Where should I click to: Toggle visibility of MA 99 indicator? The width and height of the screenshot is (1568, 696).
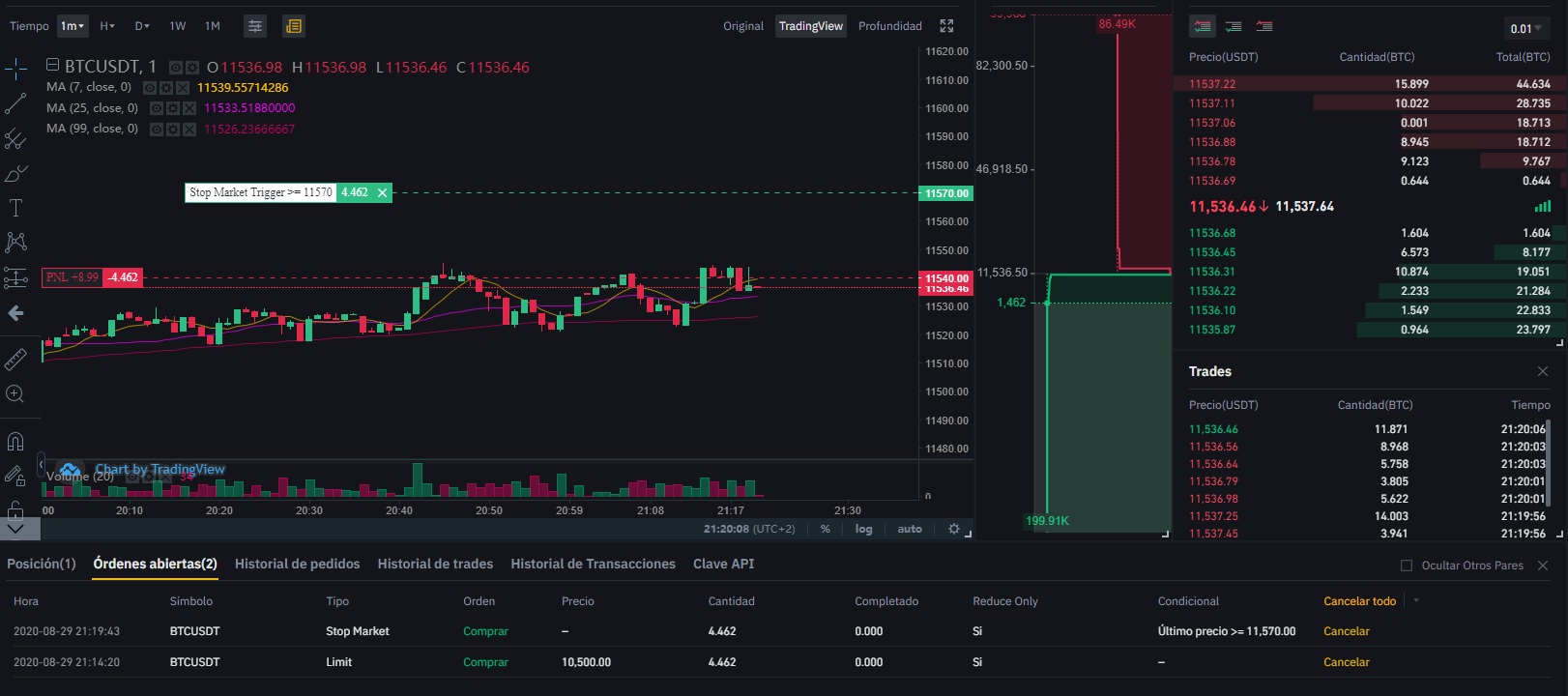tap(157, 129)
